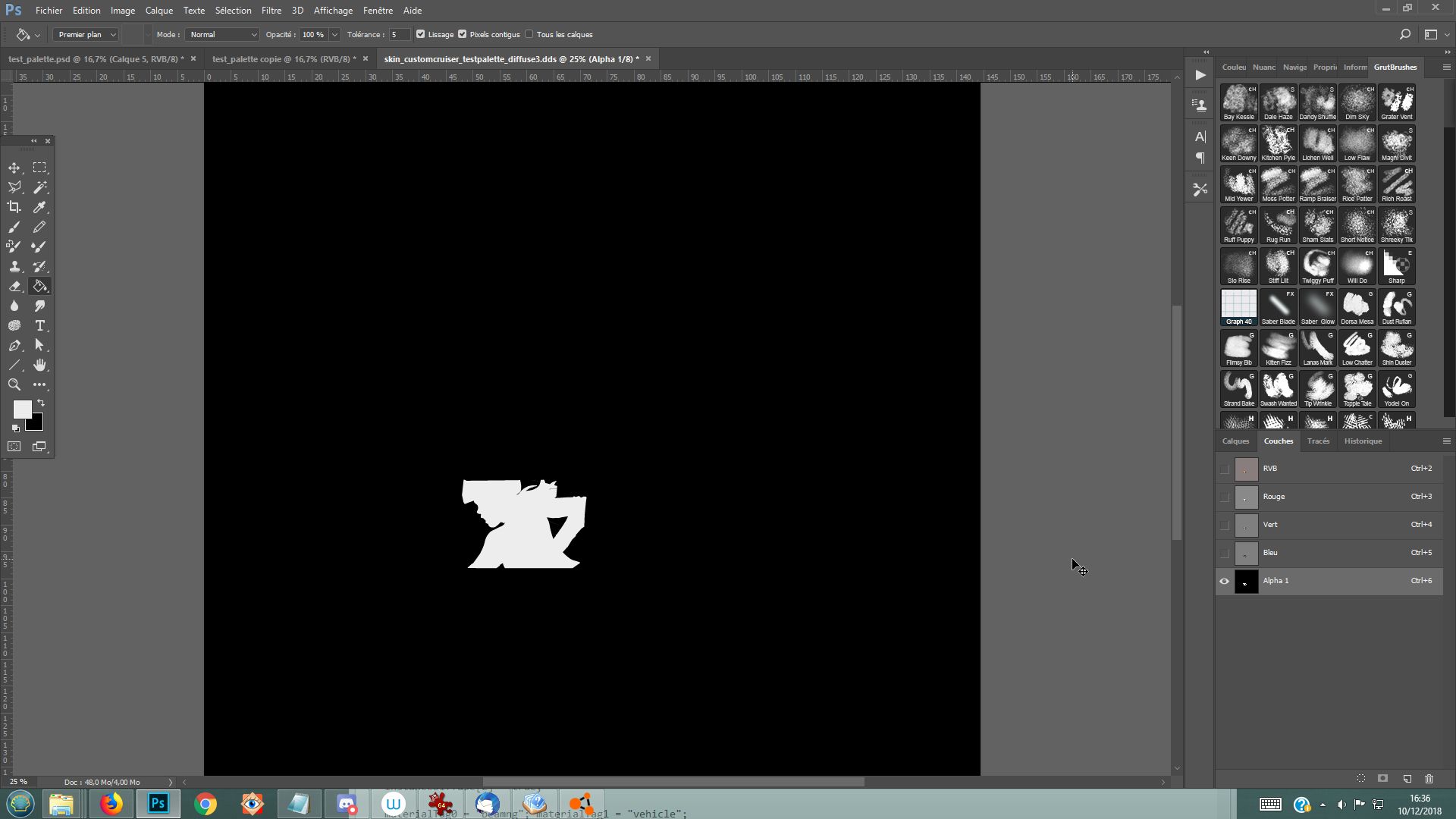Select the Clone Stamp tool
This screenshot has width=1456, height=819.
(x=14, y=266)
